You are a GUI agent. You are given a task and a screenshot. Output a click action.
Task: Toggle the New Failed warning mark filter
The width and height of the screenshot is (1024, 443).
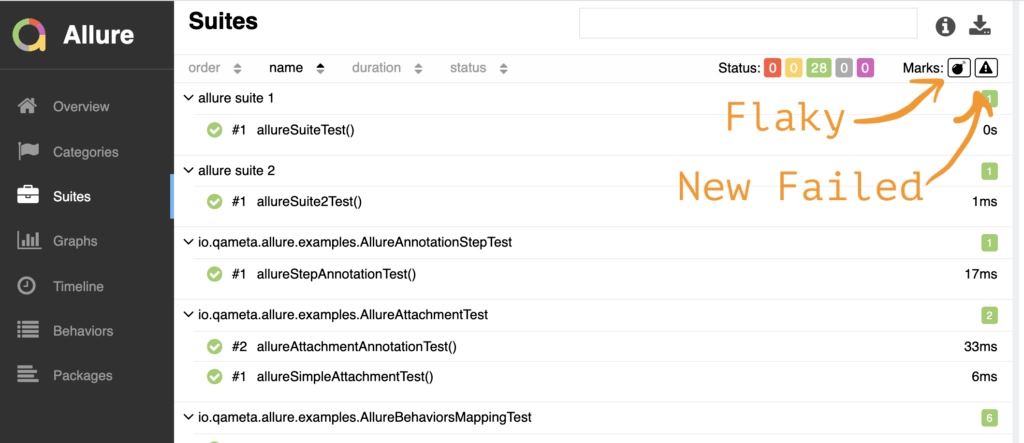point(986,68)
